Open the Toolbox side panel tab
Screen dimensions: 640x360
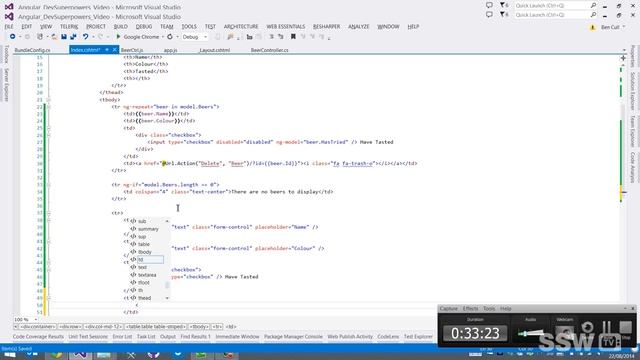pos(6,54)
